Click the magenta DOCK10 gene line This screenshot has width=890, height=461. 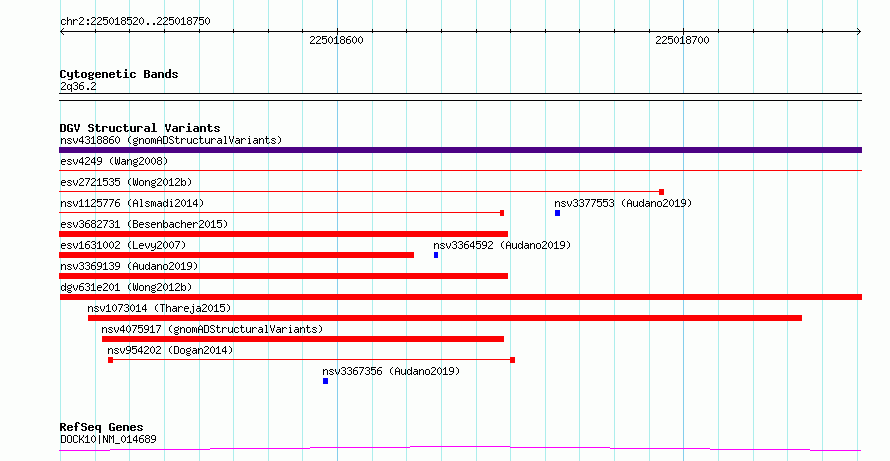point(460,449)
